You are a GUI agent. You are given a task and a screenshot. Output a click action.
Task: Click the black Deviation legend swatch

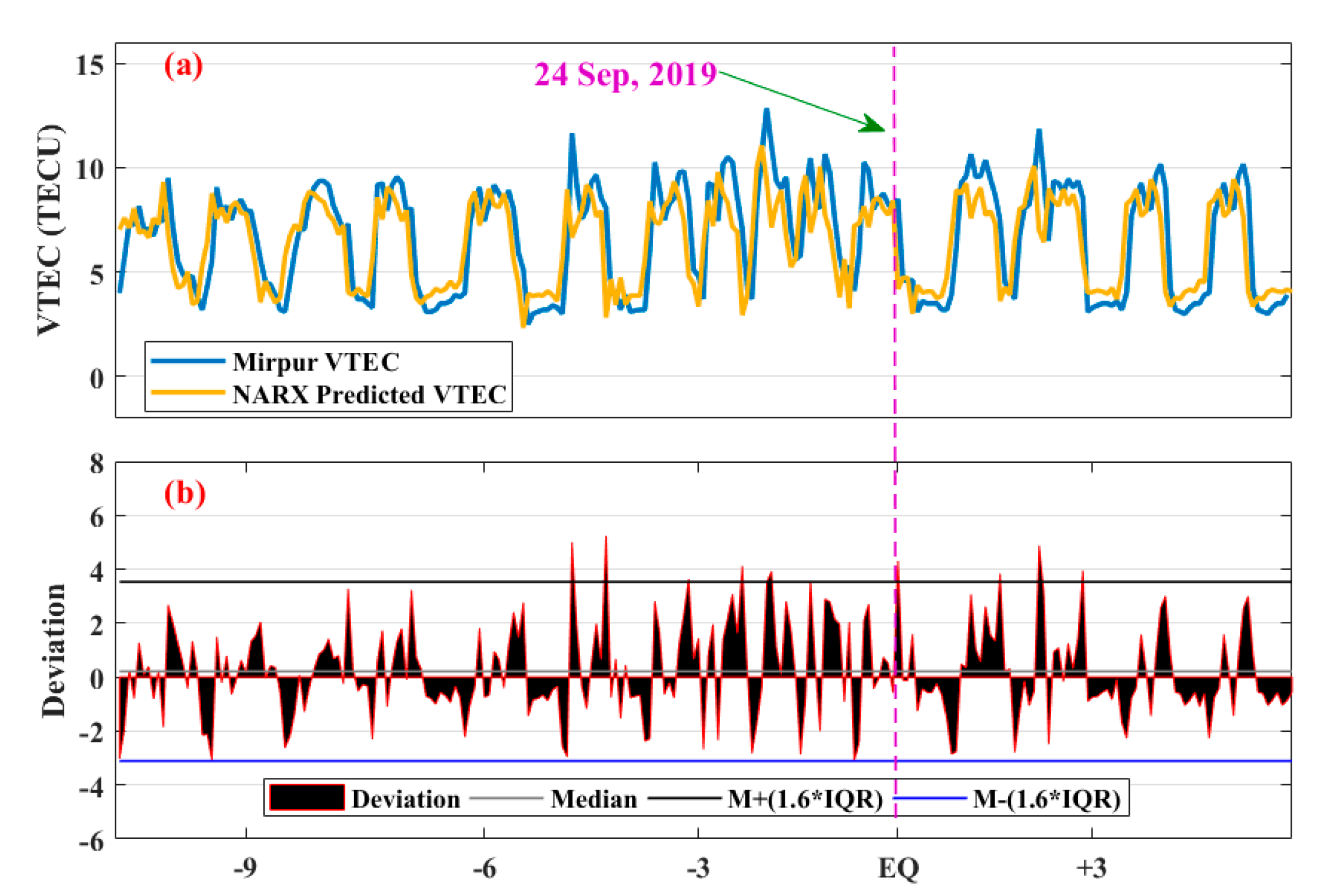pyautogui.click(x=306, y=798)
